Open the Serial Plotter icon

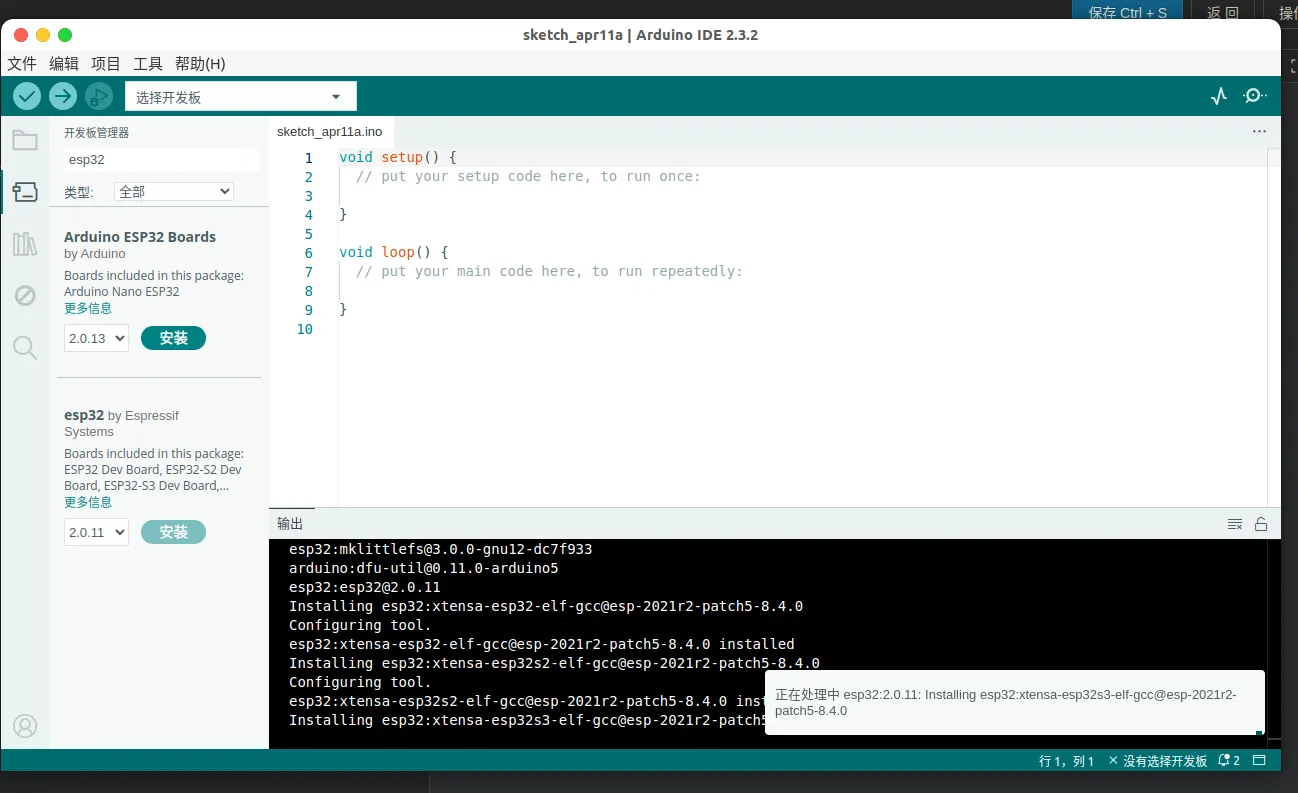point(1218,96)
